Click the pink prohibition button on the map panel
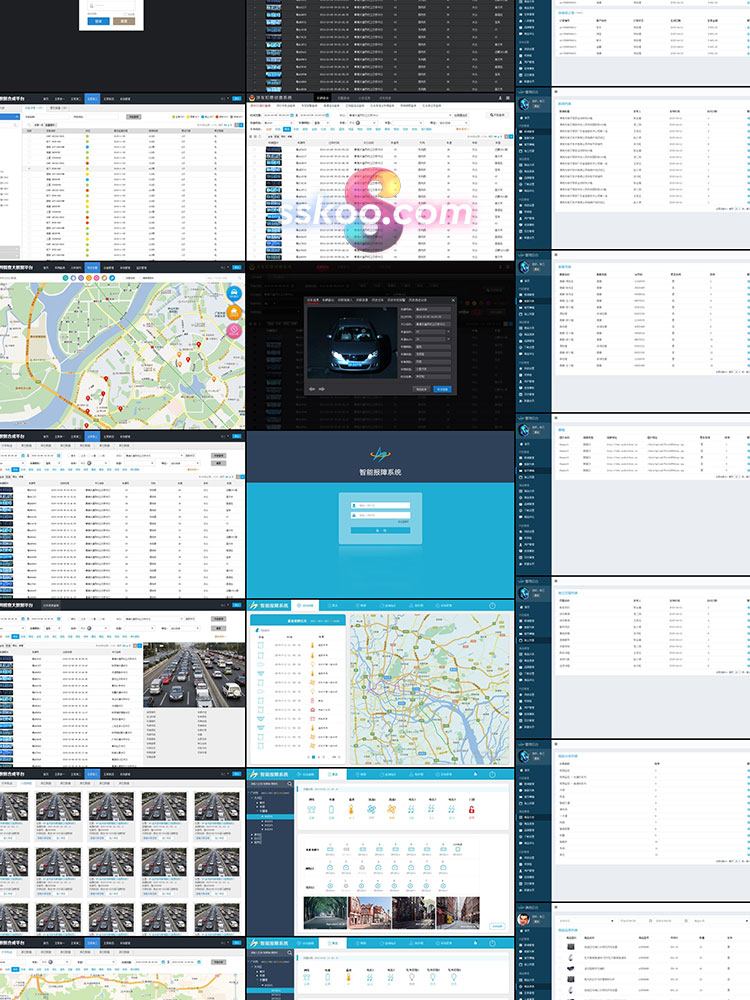Image resolution: width=750 pixels, height=1000 pixels. 234,330
